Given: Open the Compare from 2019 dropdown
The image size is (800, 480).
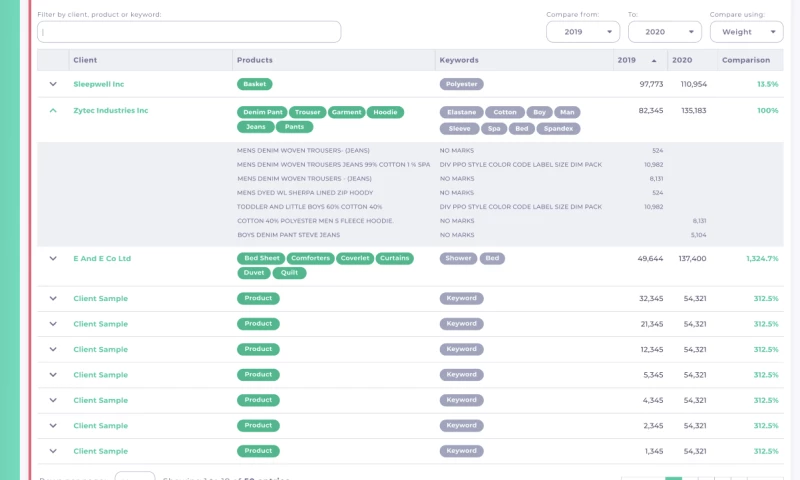Looking at the screenshot, I should tap(583, 32).
